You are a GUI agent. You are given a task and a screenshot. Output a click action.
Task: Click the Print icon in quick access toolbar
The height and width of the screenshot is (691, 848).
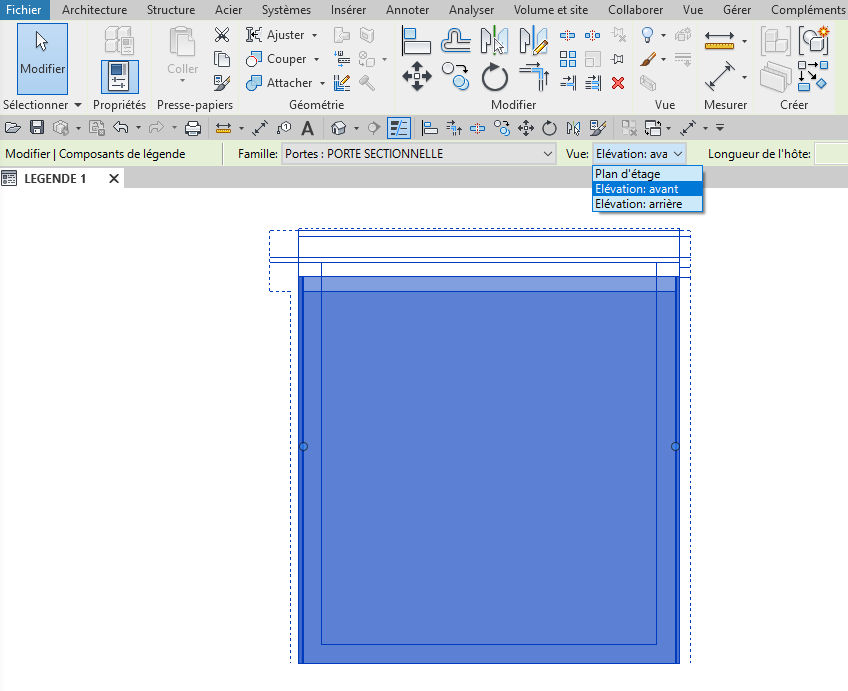193,128
